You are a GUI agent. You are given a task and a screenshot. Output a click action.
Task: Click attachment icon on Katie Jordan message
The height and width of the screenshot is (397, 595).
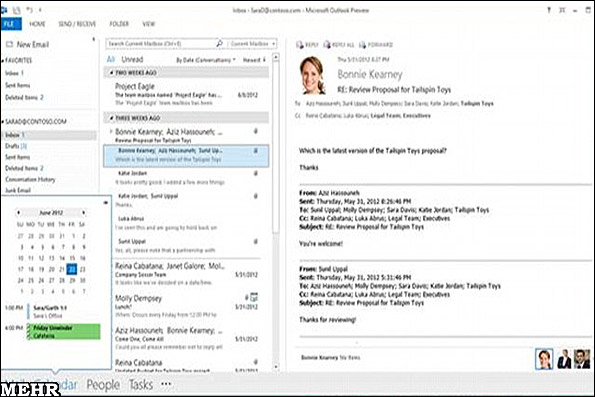pos(256,173)
